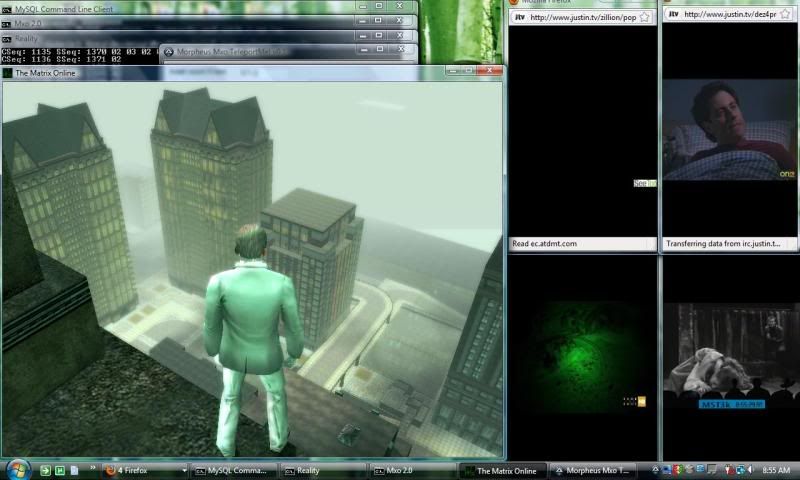Click the jtv favicon in dez4pr address bar
Screen dimensions: 800x480
tap(673, 14)
